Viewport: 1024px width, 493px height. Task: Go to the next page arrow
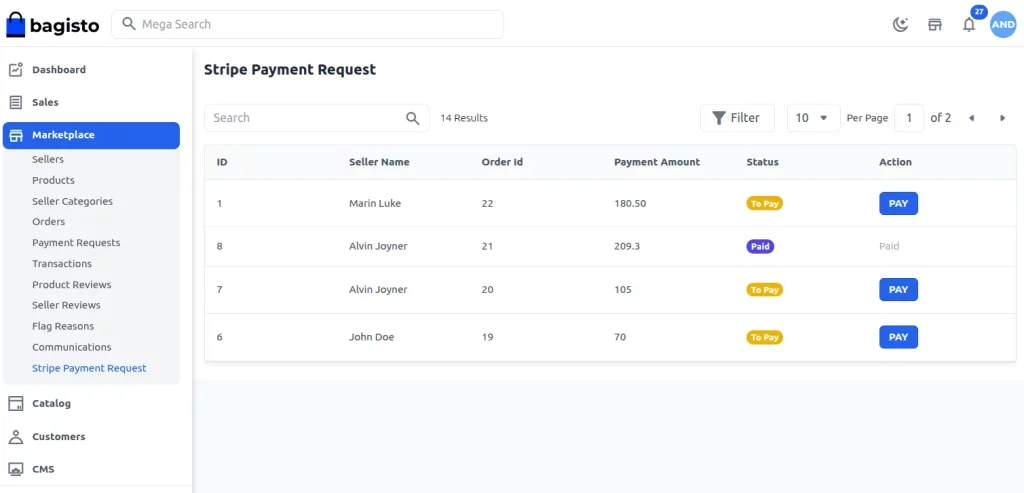click(x=1002, y=118)
